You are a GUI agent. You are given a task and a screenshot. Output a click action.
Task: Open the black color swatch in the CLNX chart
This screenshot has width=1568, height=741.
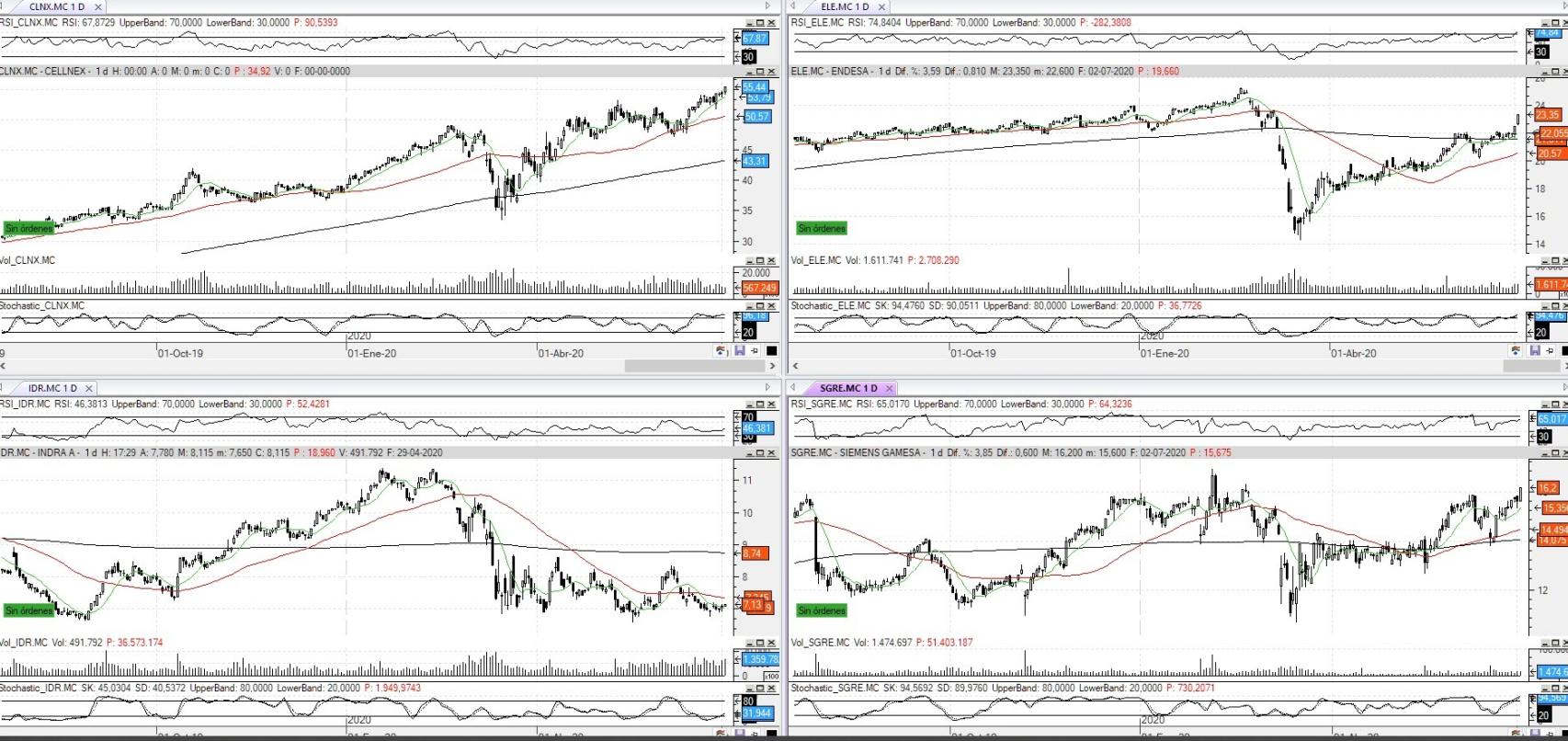tap(772, 351)
